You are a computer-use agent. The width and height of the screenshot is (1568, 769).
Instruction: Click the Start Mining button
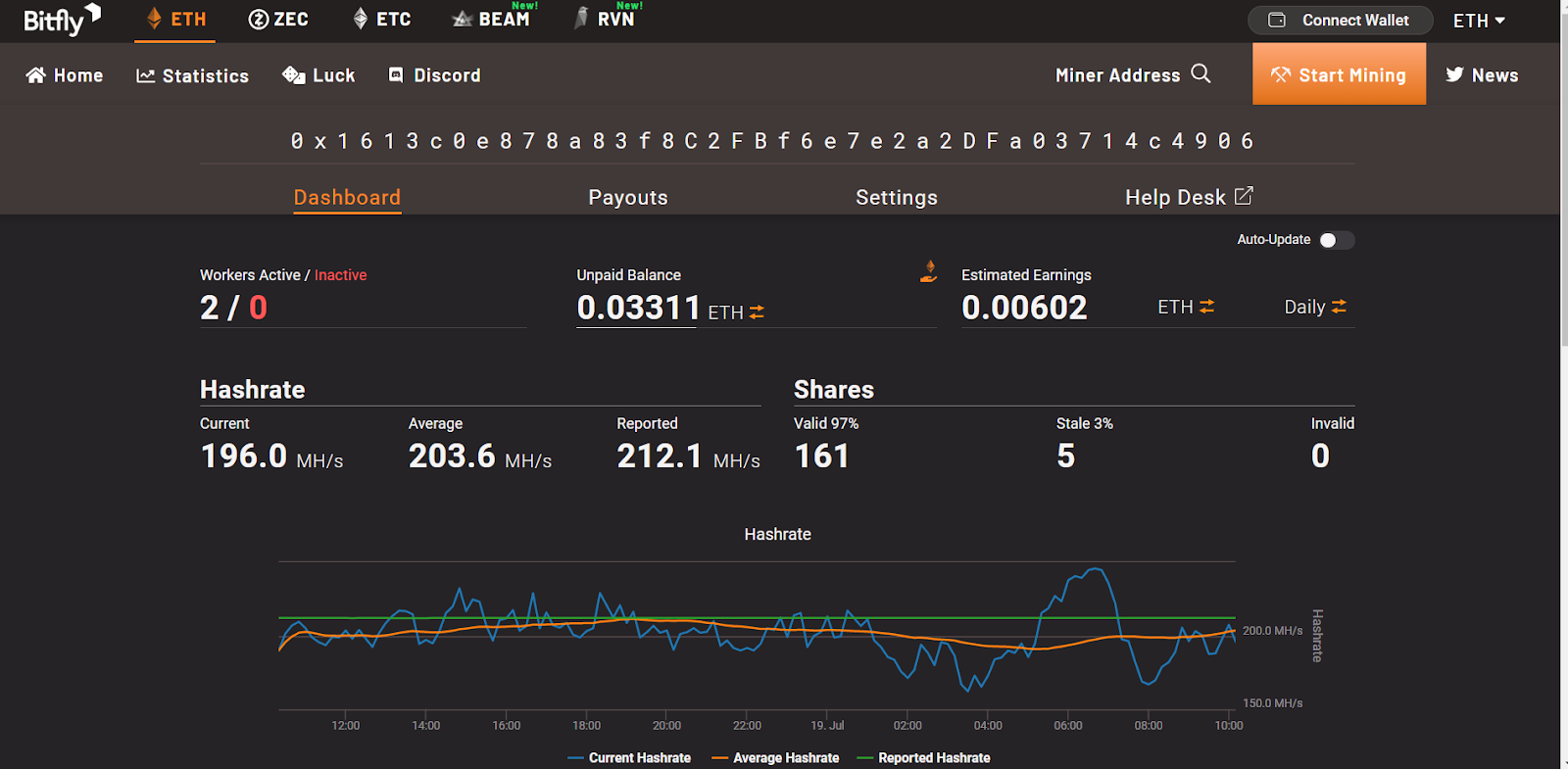[1339, 74]
